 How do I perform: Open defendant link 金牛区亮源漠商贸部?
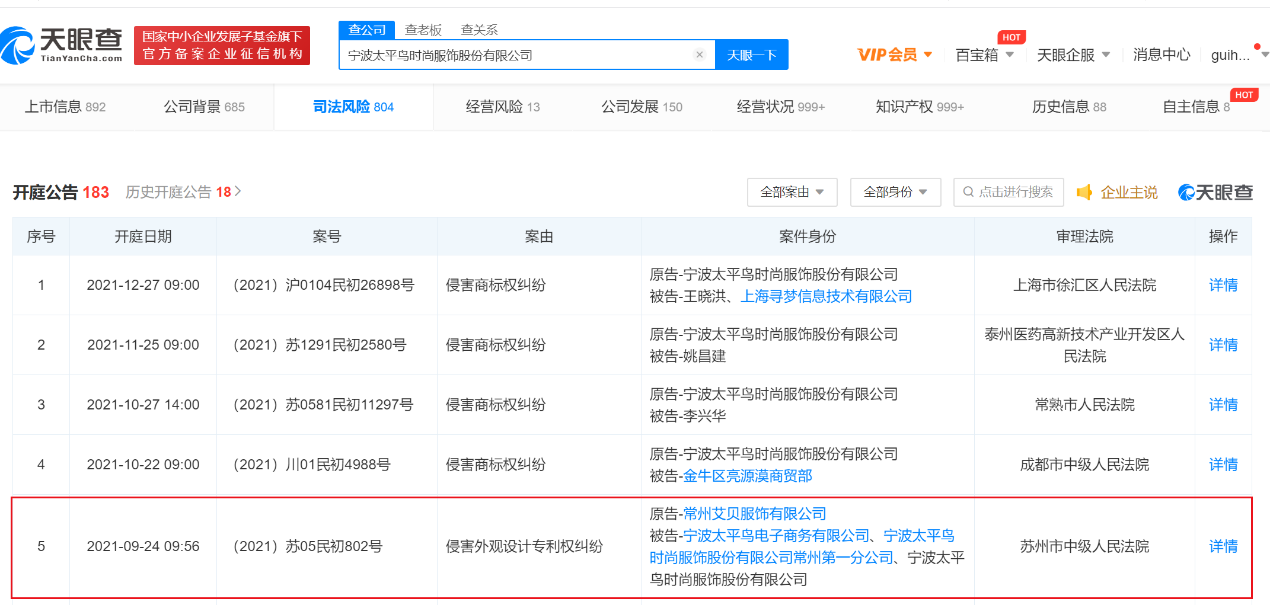(x=748, y=476)
